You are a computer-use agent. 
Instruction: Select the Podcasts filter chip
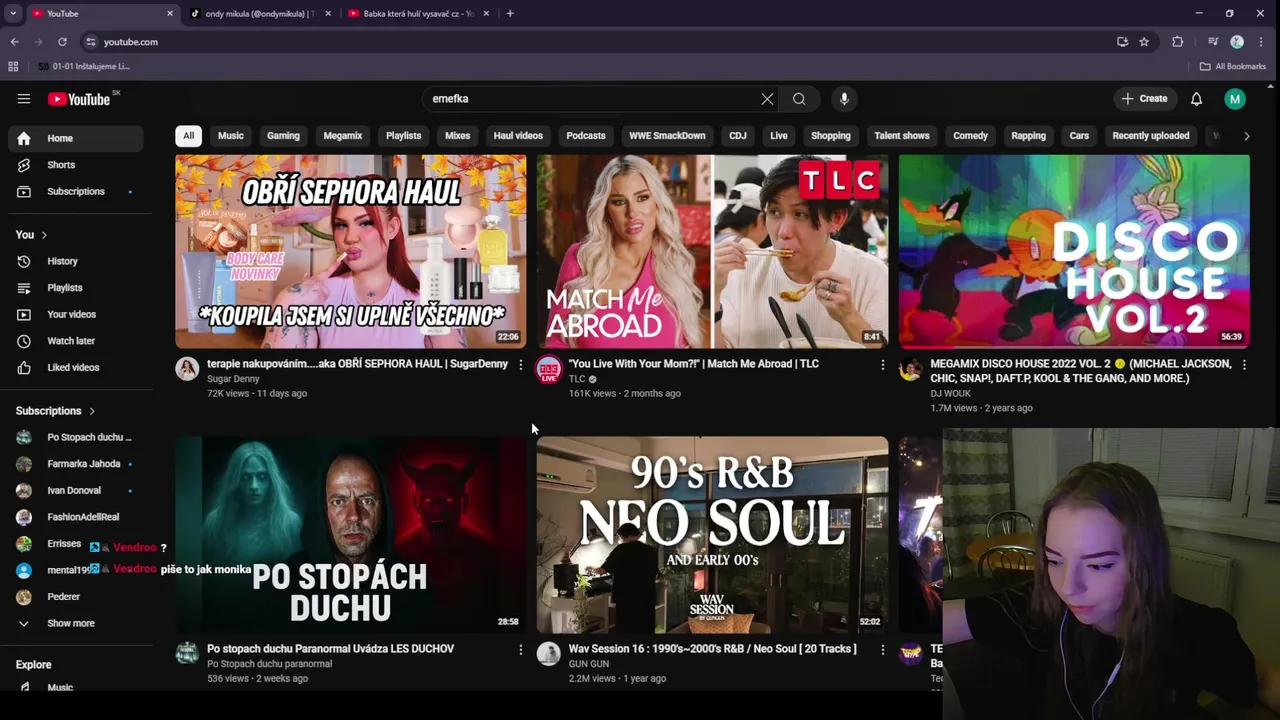[x=586, y=136]
